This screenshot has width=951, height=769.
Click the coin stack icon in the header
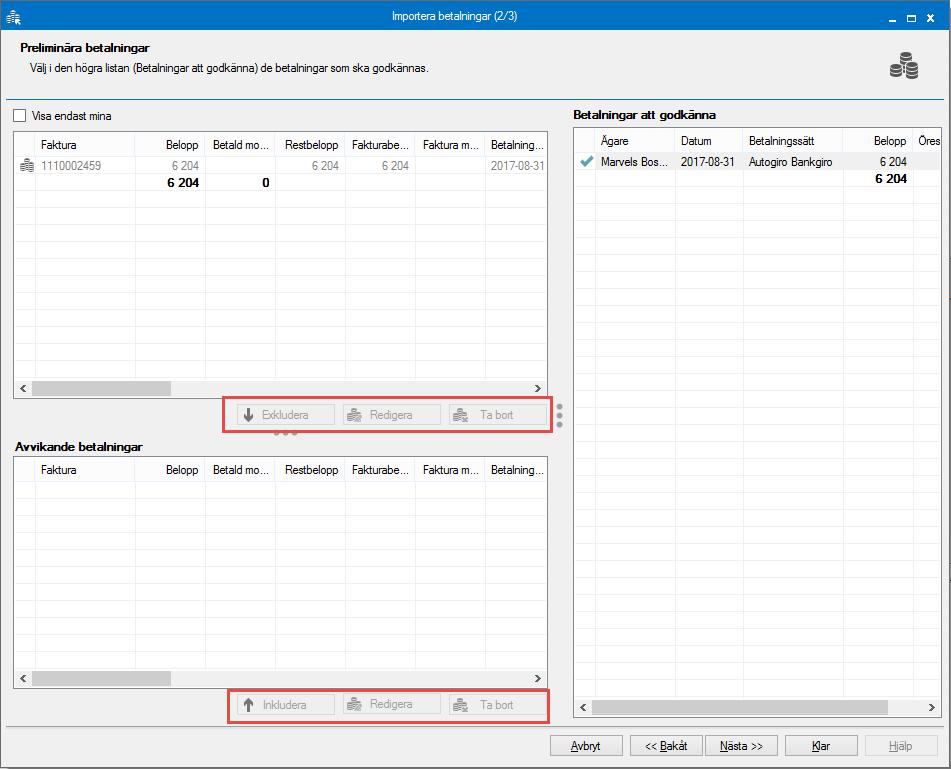[x=904, y=66]
